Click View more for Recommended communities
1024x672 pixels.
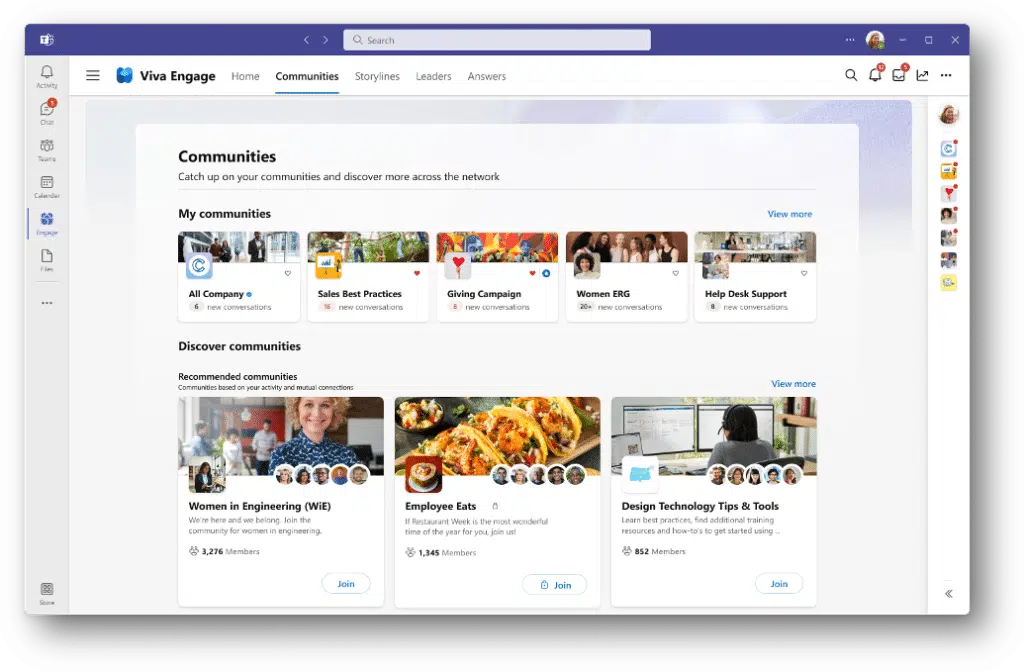click(793, 384)
